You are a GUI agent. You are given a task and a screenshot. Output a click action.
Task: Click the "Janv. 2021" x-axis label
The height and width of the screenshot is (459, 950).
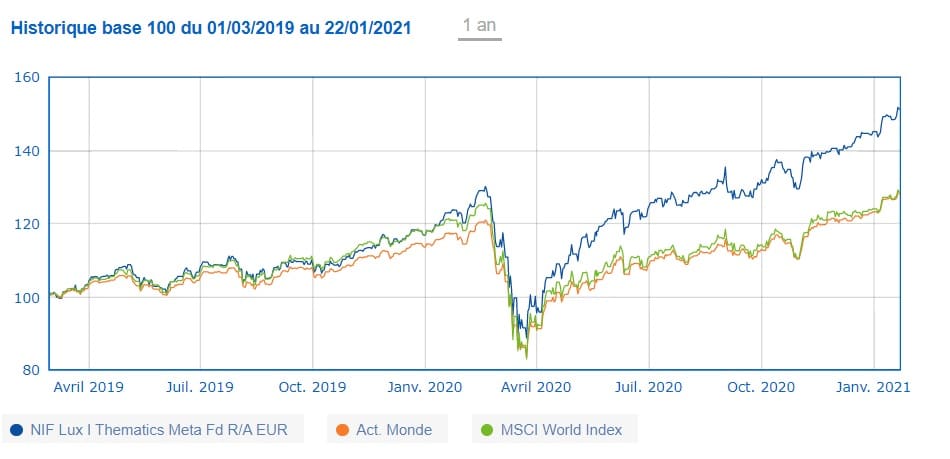point(873,385)
